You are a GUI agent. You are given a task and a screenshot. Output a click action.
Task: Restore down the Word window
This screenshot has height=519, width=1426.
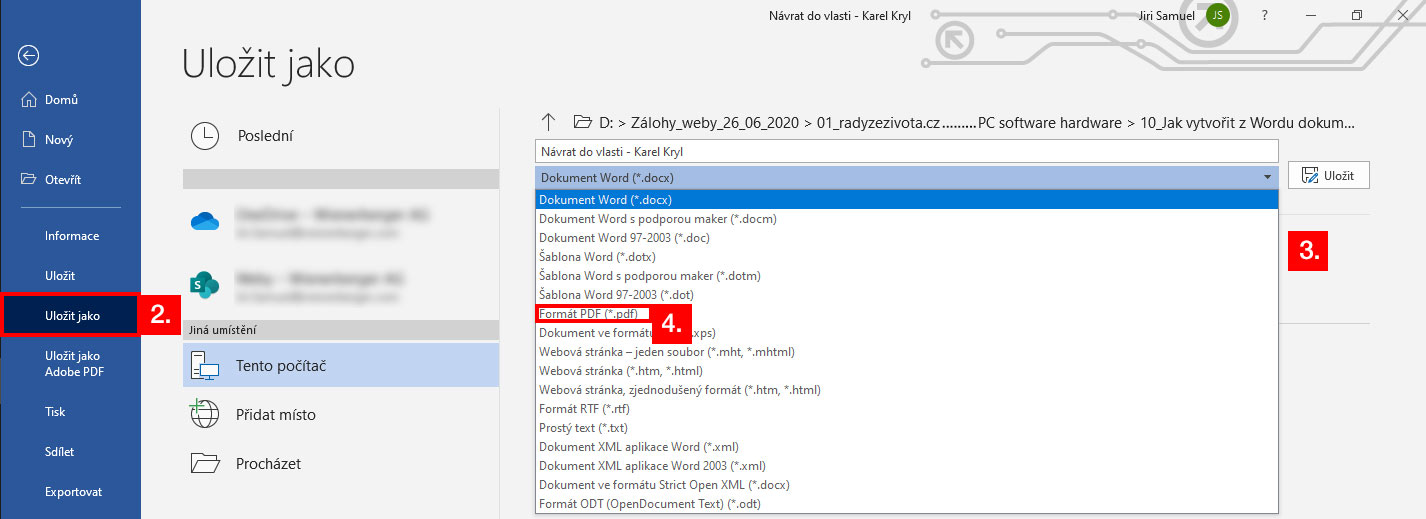pos(1357,15)
